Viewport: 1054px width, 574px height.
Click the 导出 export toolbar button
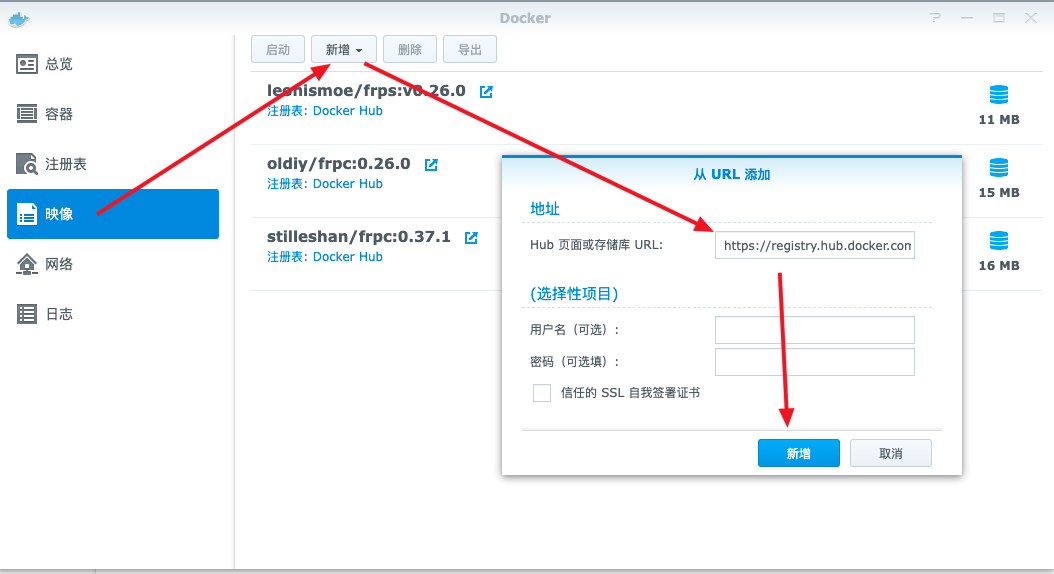point(469,49)
